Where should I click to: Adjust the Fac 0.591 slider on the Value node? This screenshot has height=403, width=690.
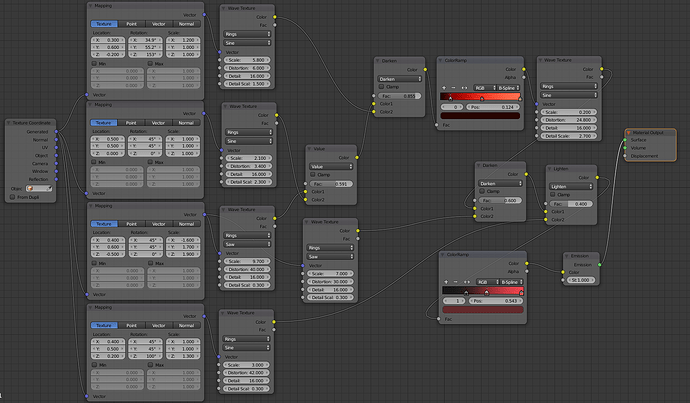click(x=331, y=184)
